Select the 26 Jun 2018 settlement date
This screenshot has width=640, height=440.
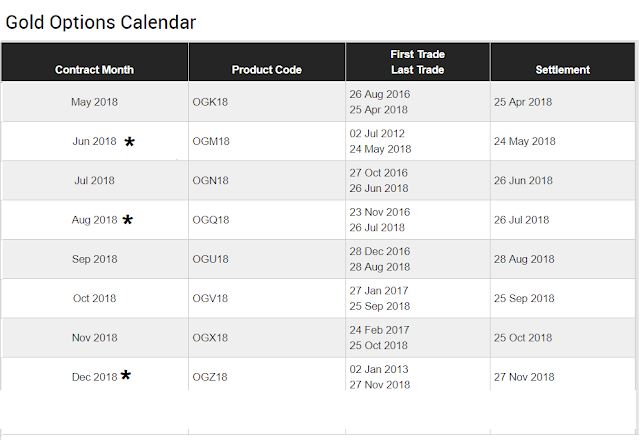pos(523,181)
